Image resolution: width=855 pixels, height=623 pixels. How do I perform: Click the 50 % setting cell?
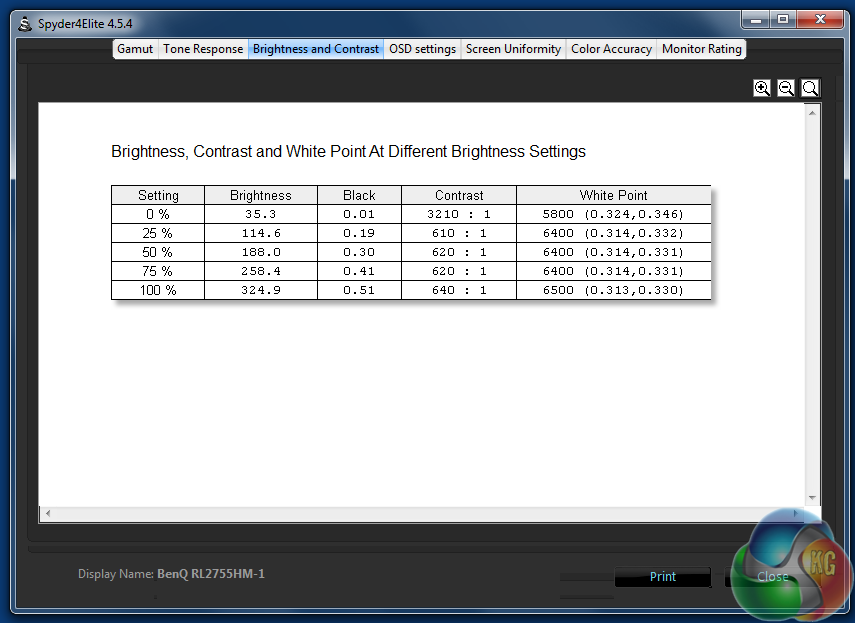(158, 252)
